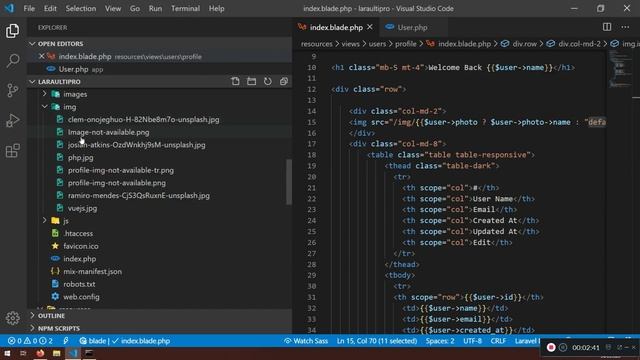Open the Go menu

click(x=135, y=8)
